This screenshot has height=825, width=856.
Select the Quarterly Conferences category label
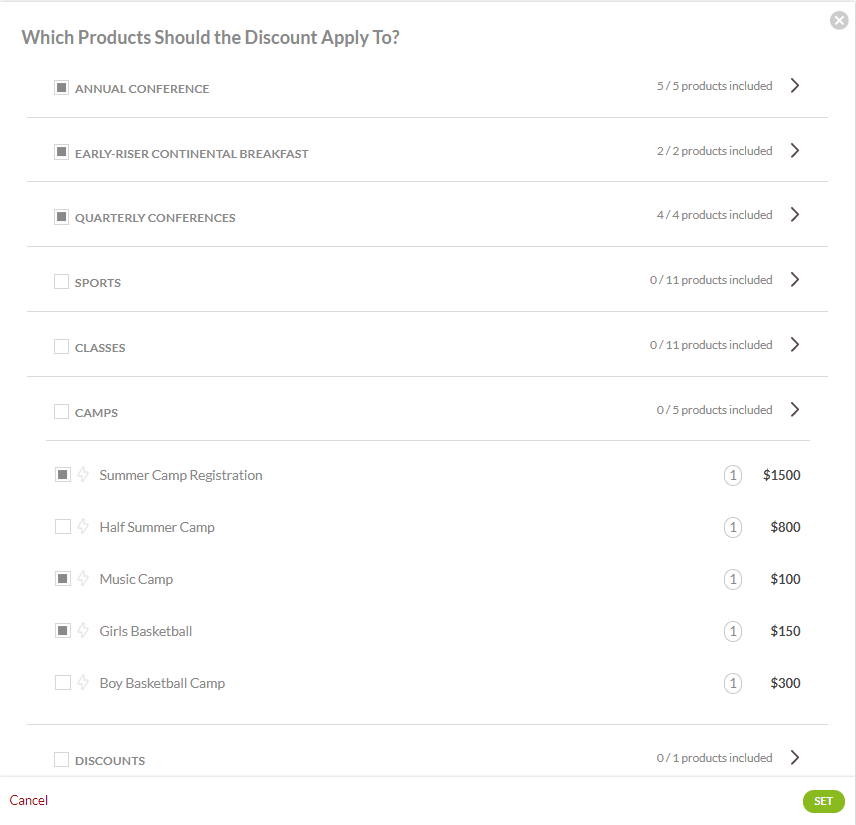coord(155,218)
